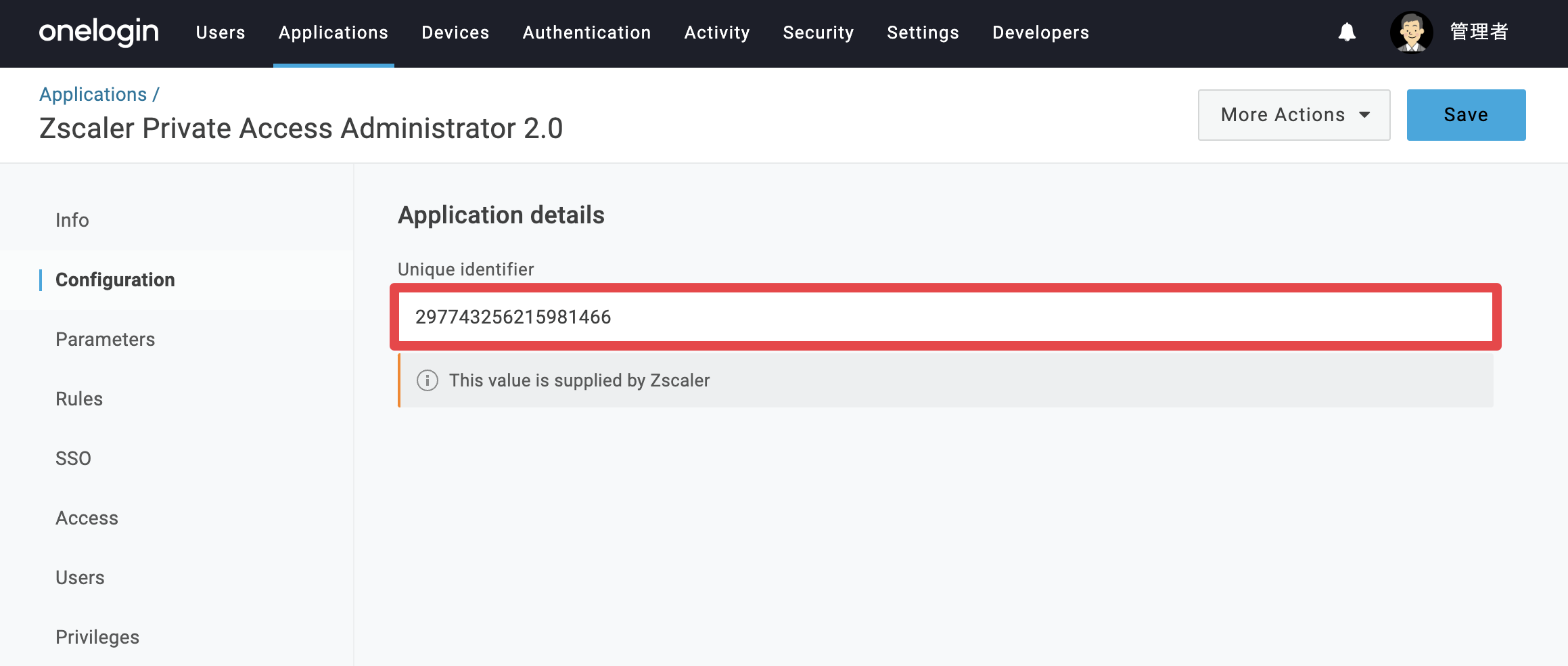The height and width of the screenshot is (666, 1568).
Task: Click the info circle icon beside Zscaler note
Action: click(428, 380)
